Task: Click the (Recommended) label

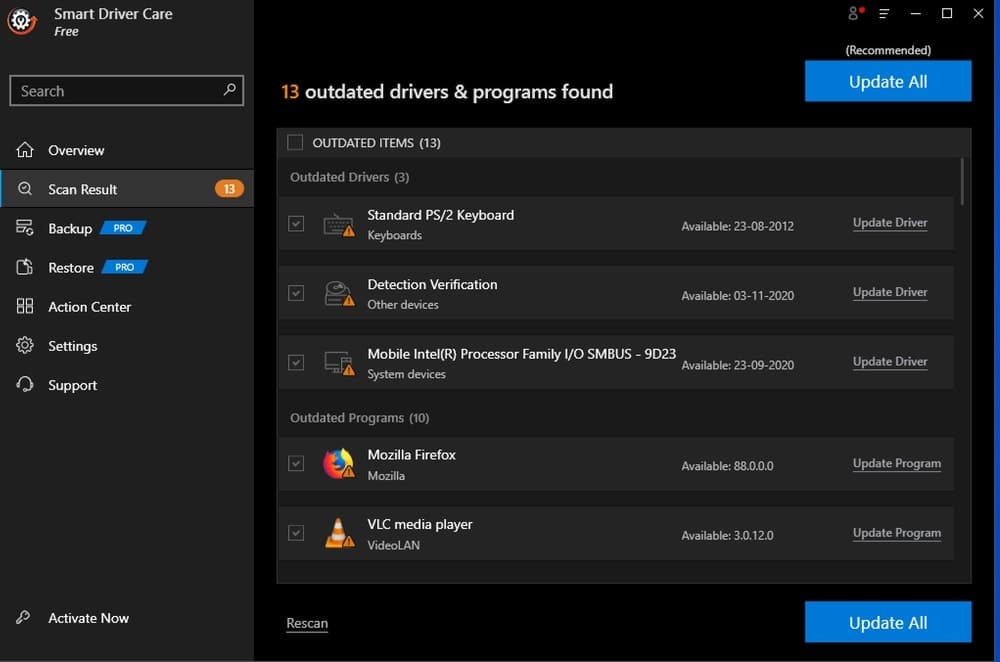Action: point(888,50)
